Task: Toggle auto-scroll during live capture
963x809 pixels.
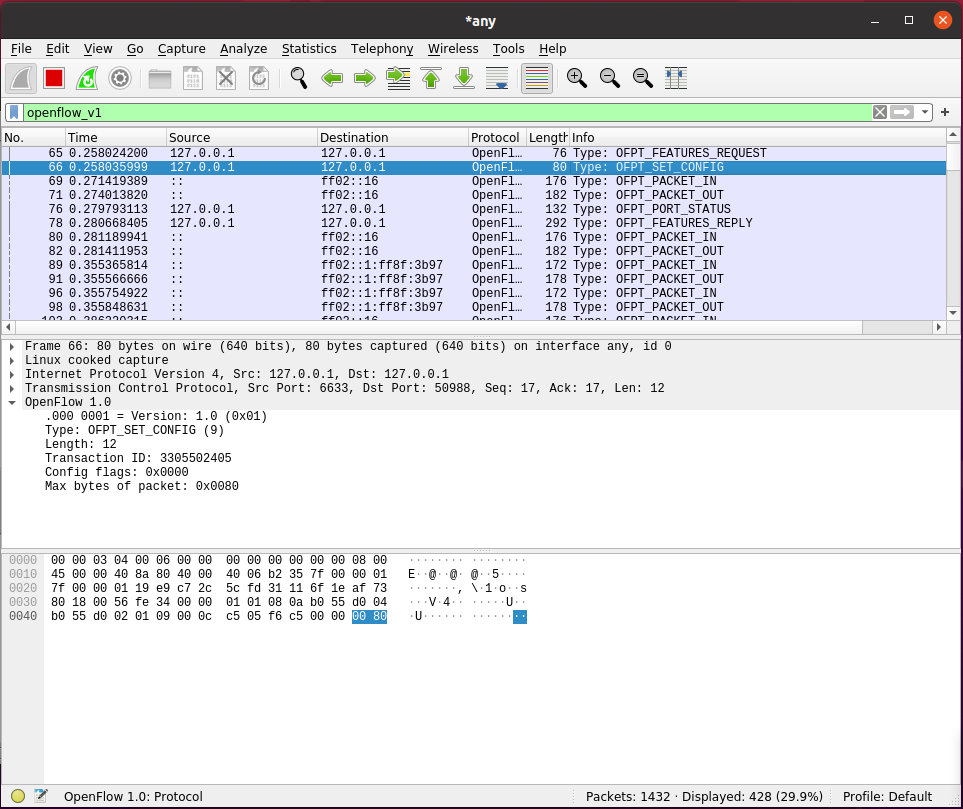Action: click(x=497, y=79)
